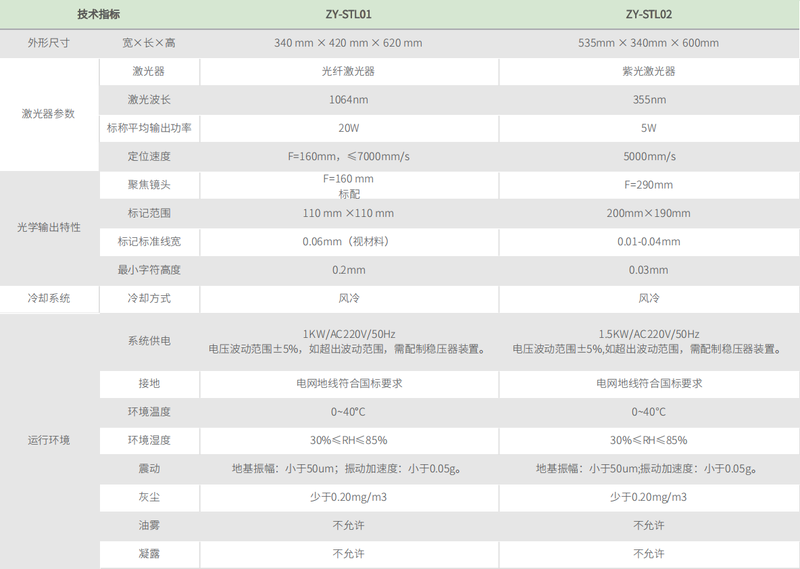Select the F=290mm focusing lens value
This screenshot has height=569, width=800.
tap(651, 185)
